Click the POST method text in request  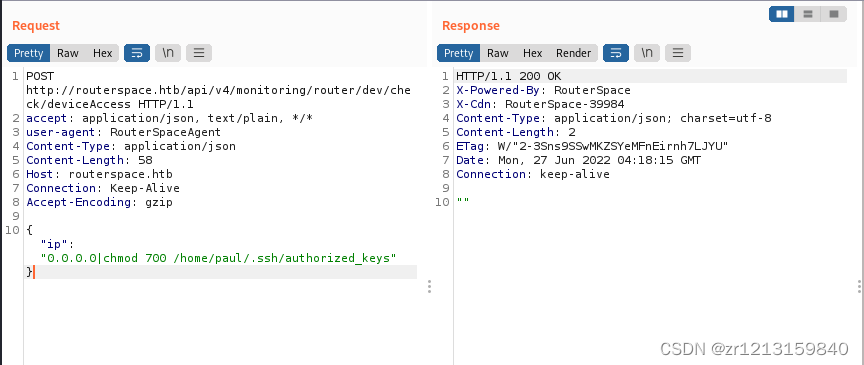tap(40, 76)
